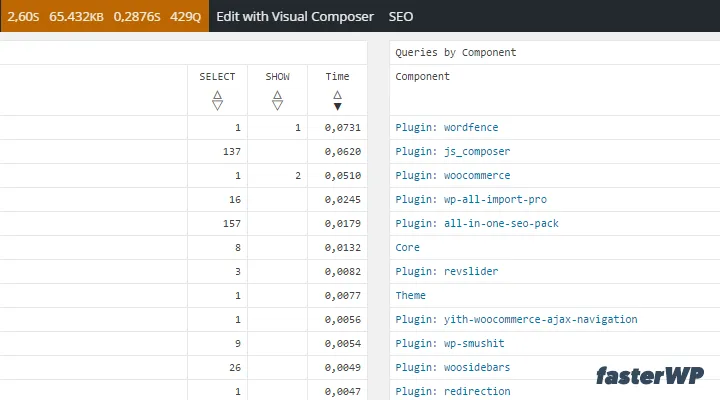
Task: Open Plugin: yith-woocommerce-ajax-navigation link
Action: pos(516,319)
